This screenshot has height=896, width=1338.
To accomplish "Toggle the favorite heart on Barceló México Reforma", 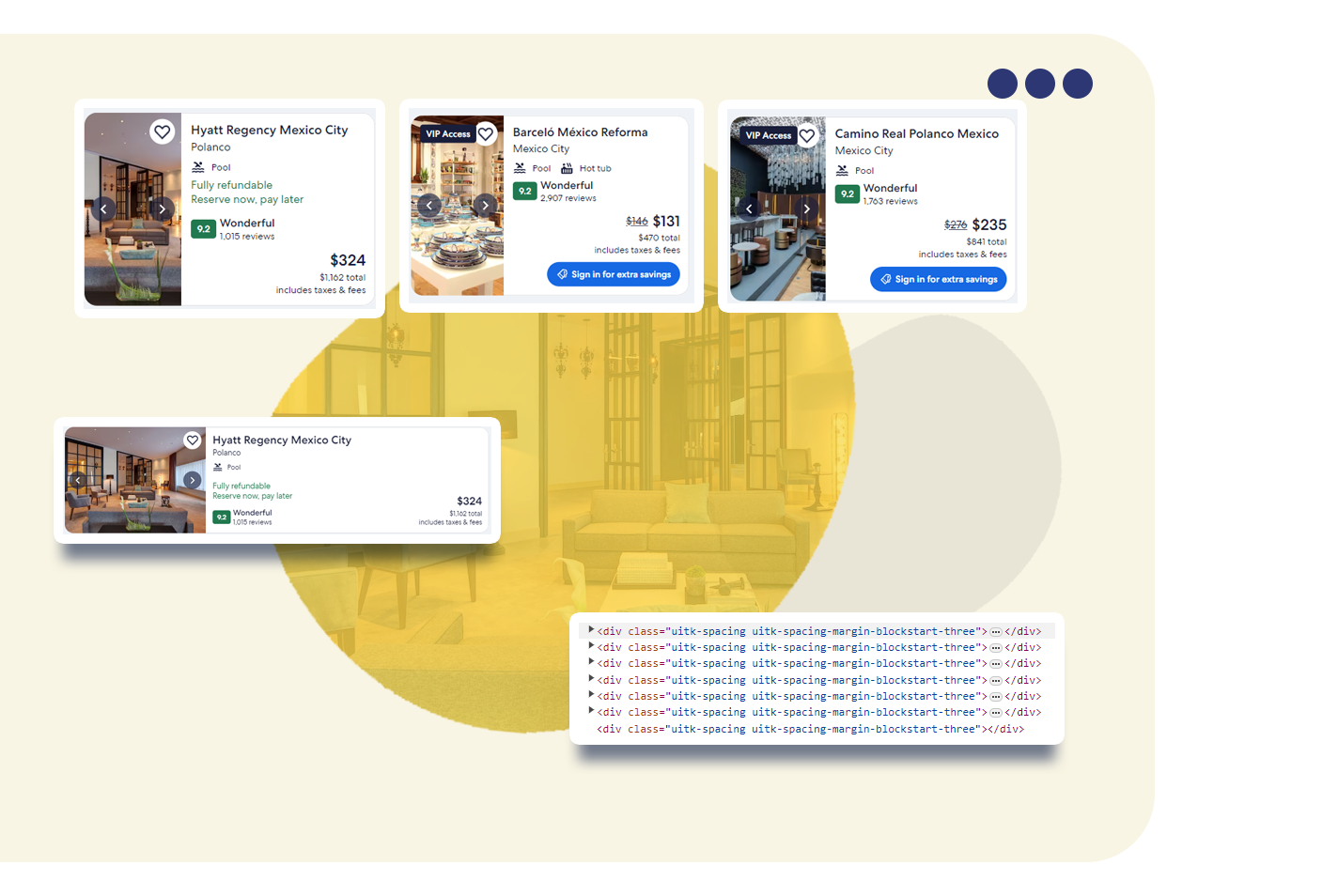I will pos(485,133).
